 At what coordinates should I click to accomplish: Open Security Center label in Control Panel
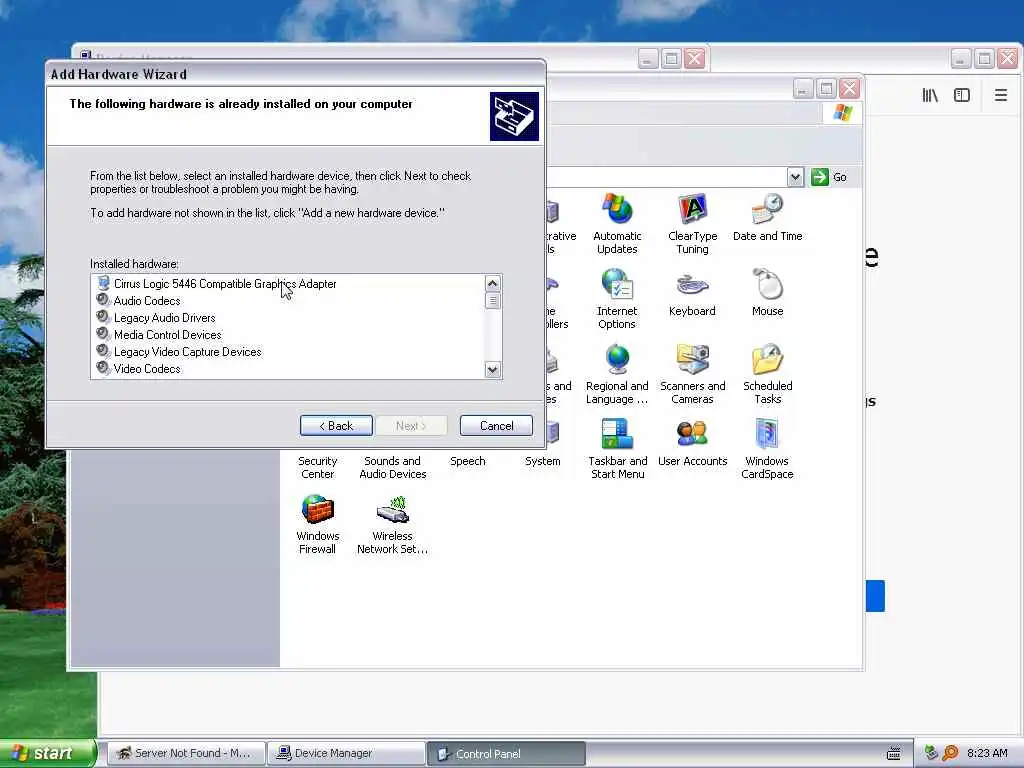click(x=317, y=467)
